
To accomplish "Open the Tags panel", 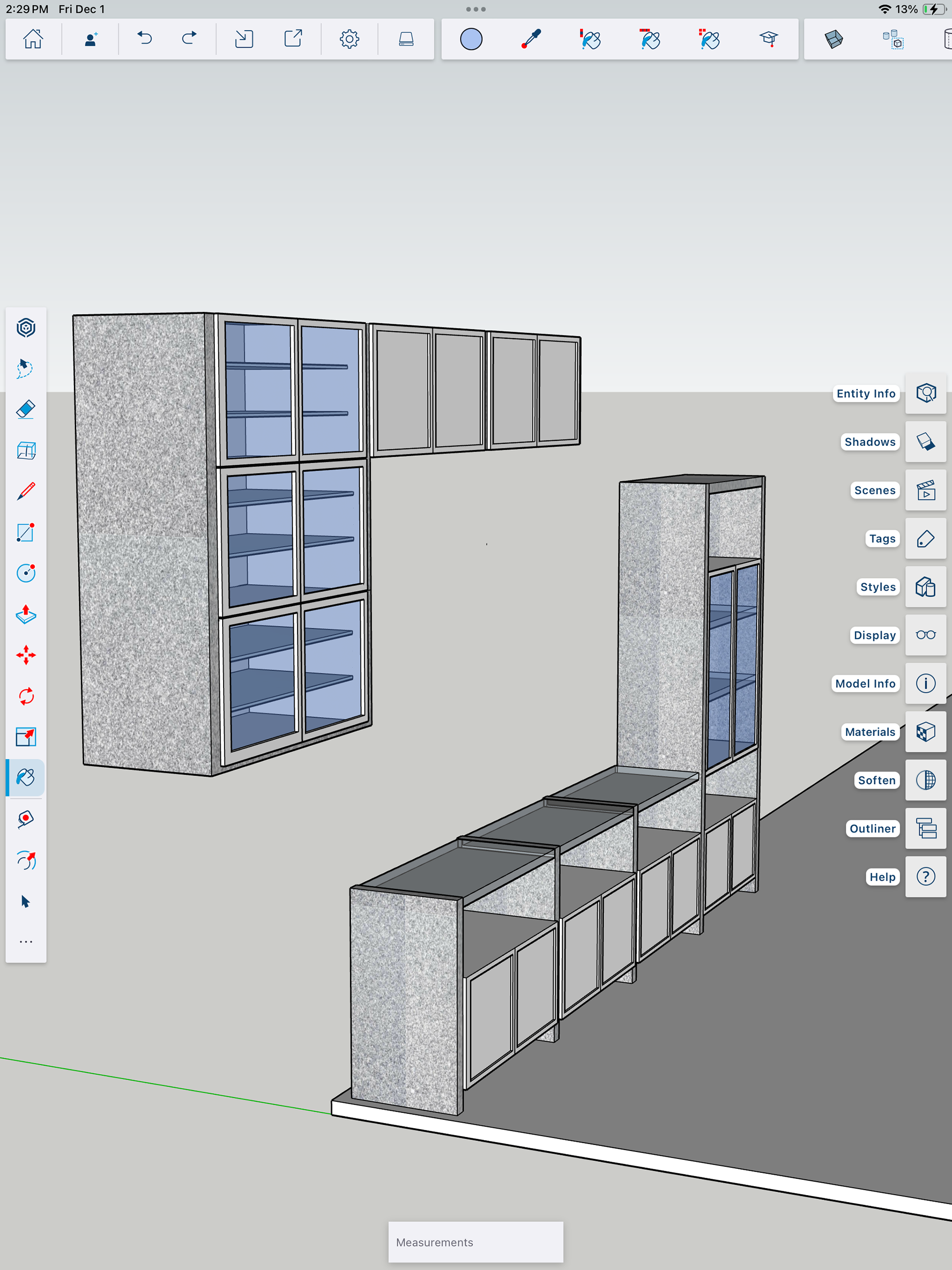I will tap(926, 539).
